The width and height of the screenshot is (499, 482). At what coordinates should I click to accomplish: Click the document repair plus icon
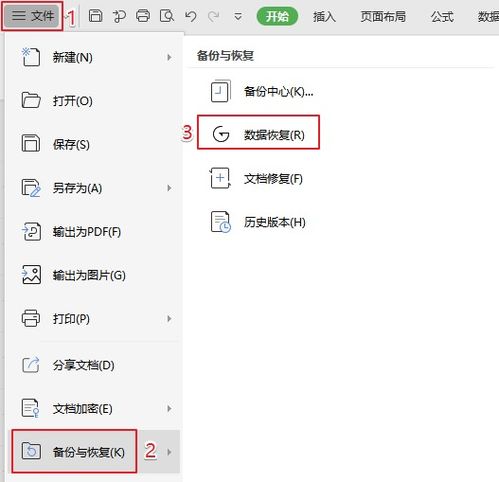tap(220, 178)
